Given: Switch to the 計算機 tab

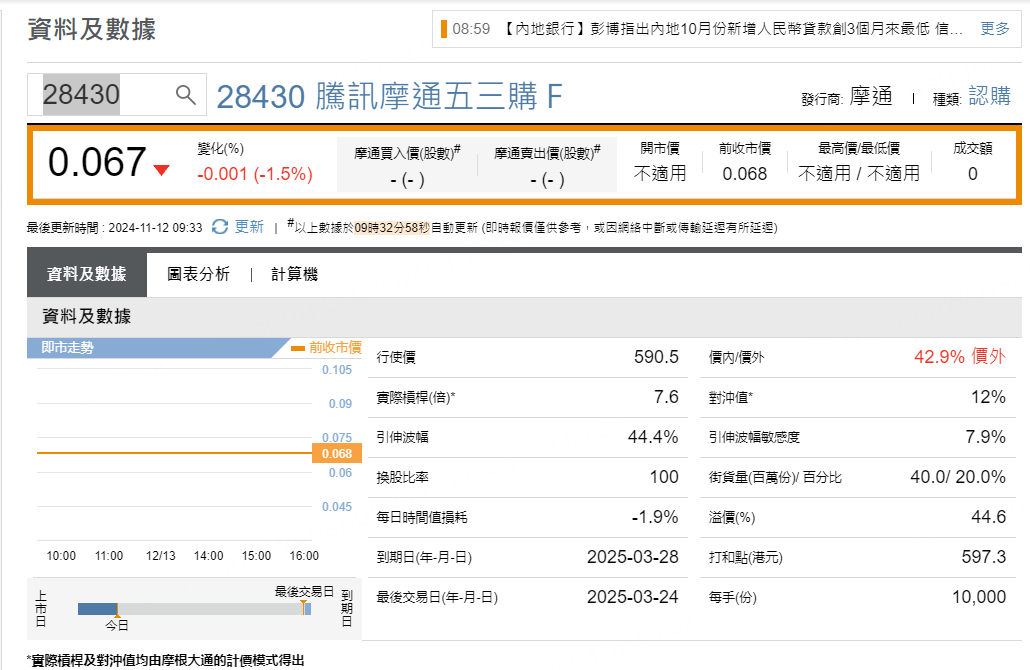Looking at the screenshot, I should pos(294,274).
